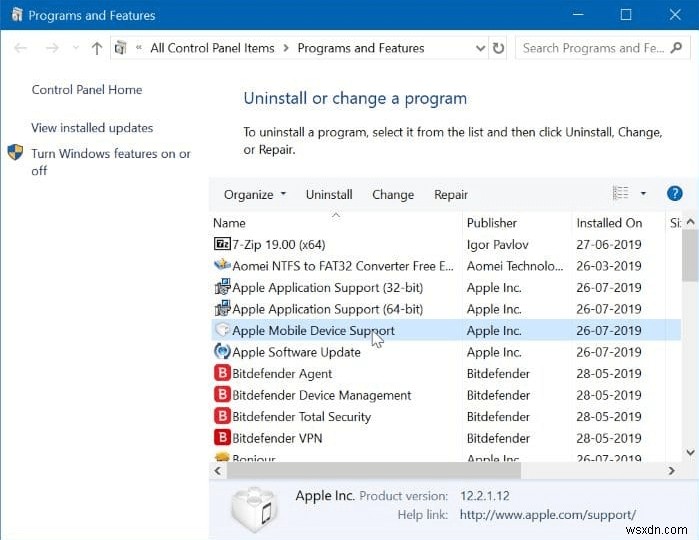The height and width of the screenshot is (540, 699).
Task: Click the 7-Zip program icon
Action: (222, 244)
